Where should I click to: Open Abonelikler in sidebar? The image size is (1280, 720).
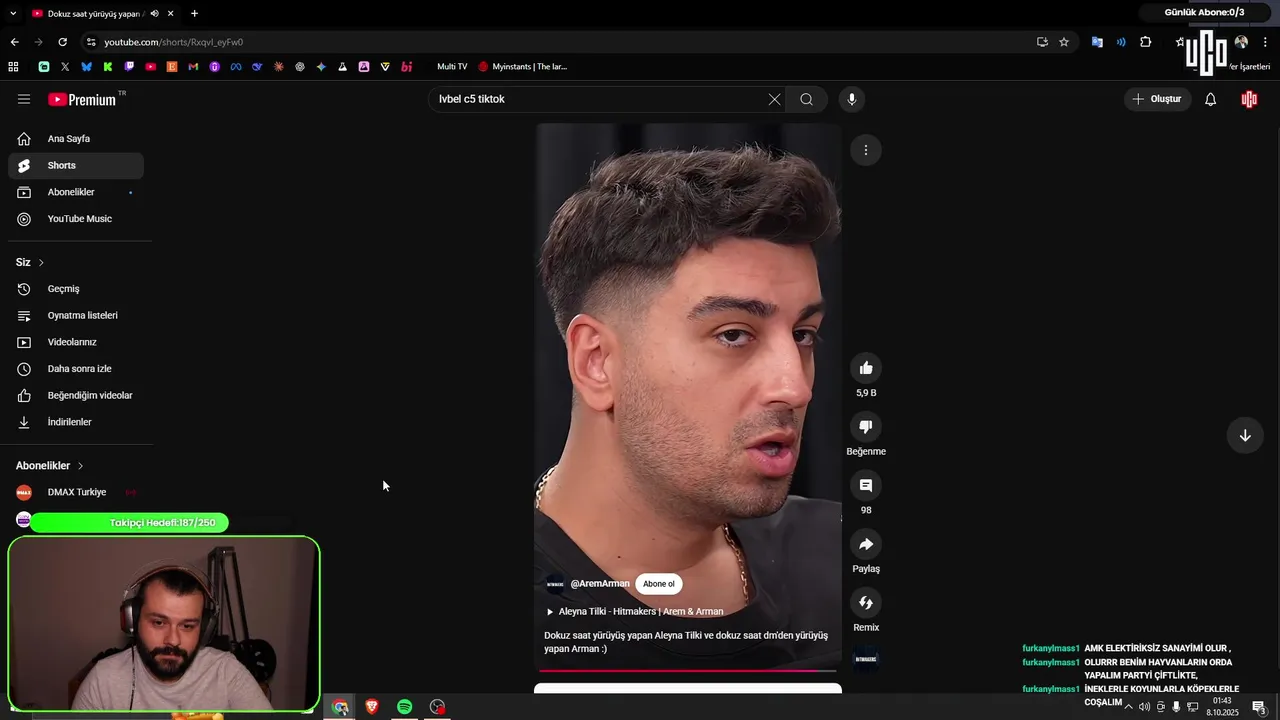click(76, 192)
